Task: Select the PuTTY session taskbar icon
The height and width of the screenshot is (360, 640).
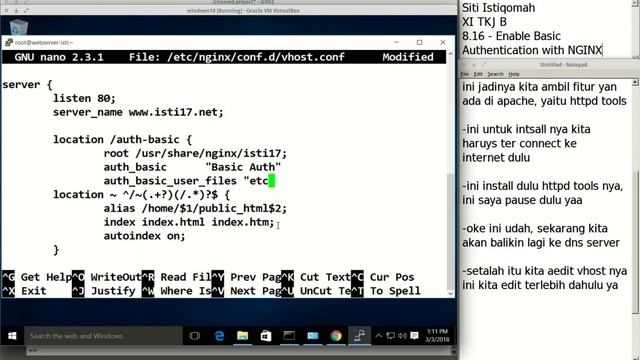Action: pyautogui.click(x=359, y=336)
